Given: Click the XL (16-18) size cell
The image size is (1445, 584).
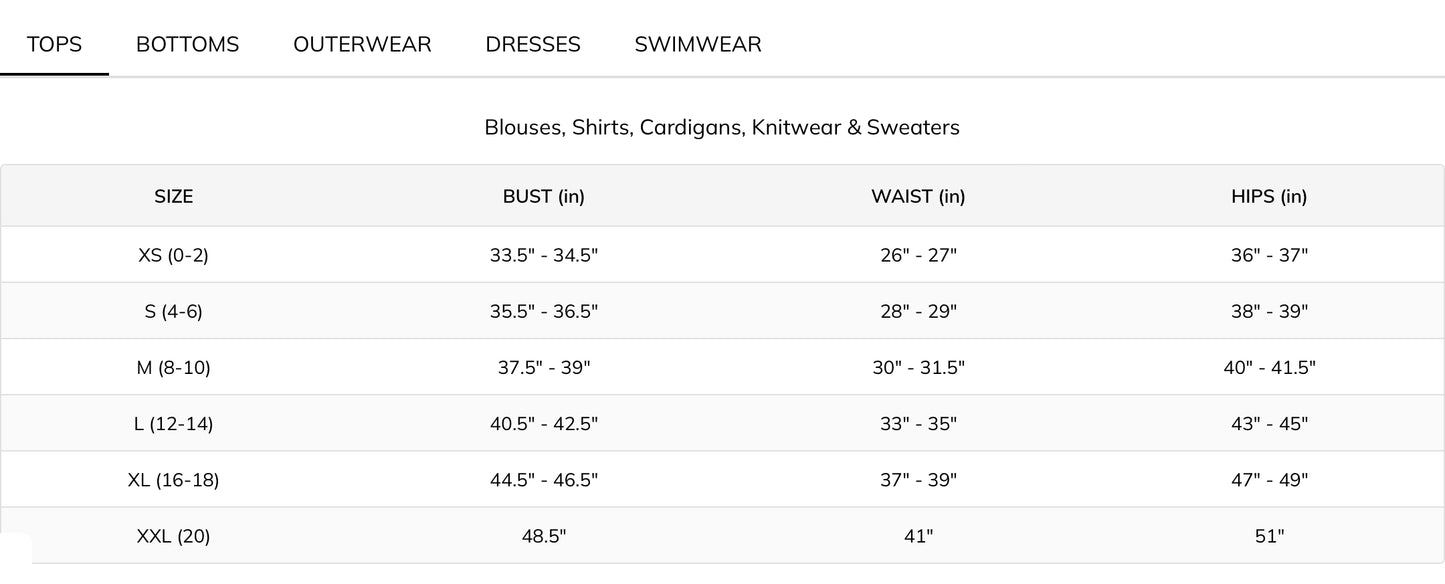Looking at the screenshot, I should (x=174, y=479).
